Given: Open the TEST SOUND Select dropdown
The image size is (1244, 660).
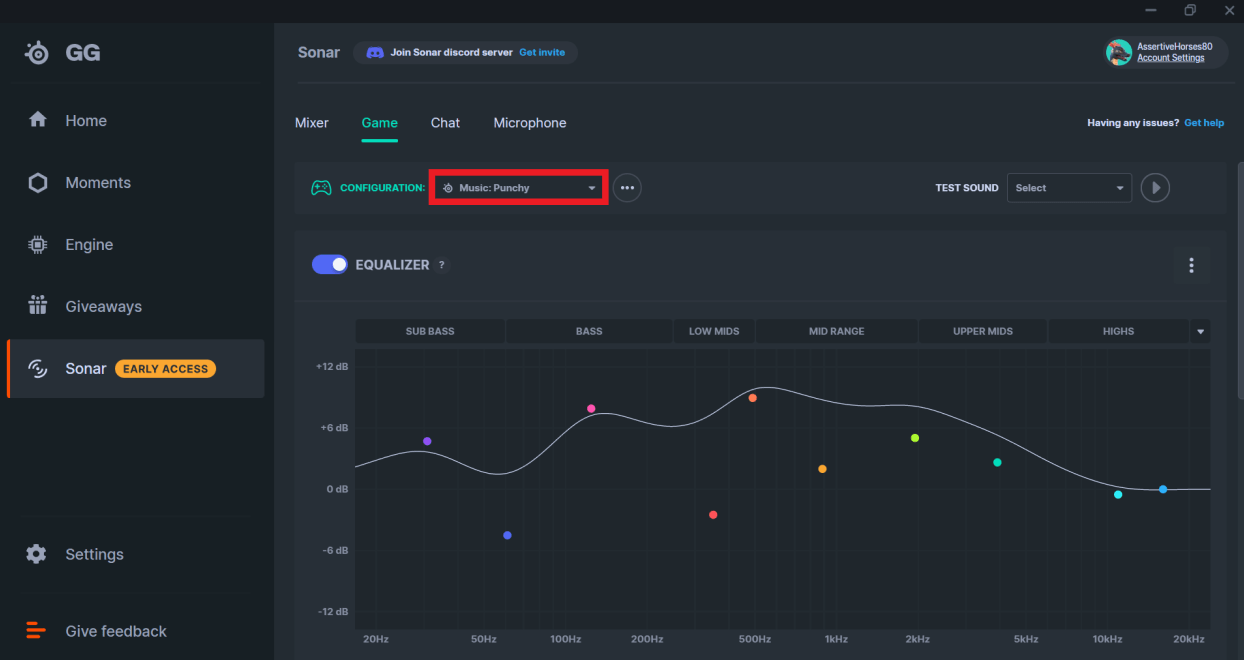Looking at the screenshot, I should (x=1069, y=187).
